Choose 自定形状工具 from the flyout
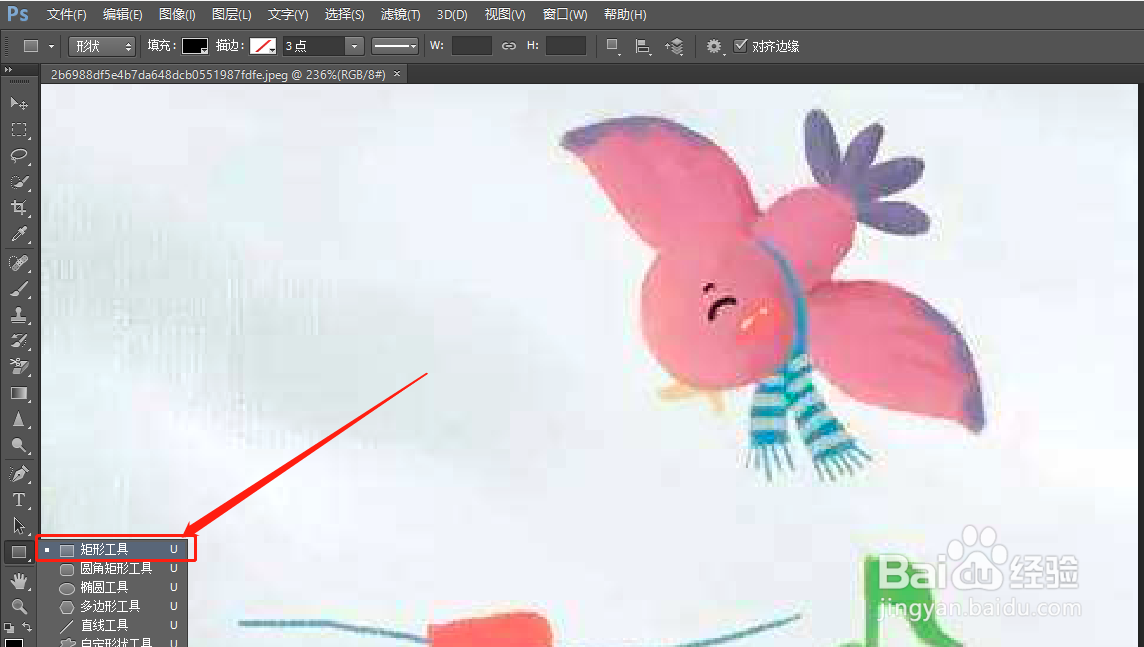This screenshot has width=1144, height=647. [x=114, y=642]
